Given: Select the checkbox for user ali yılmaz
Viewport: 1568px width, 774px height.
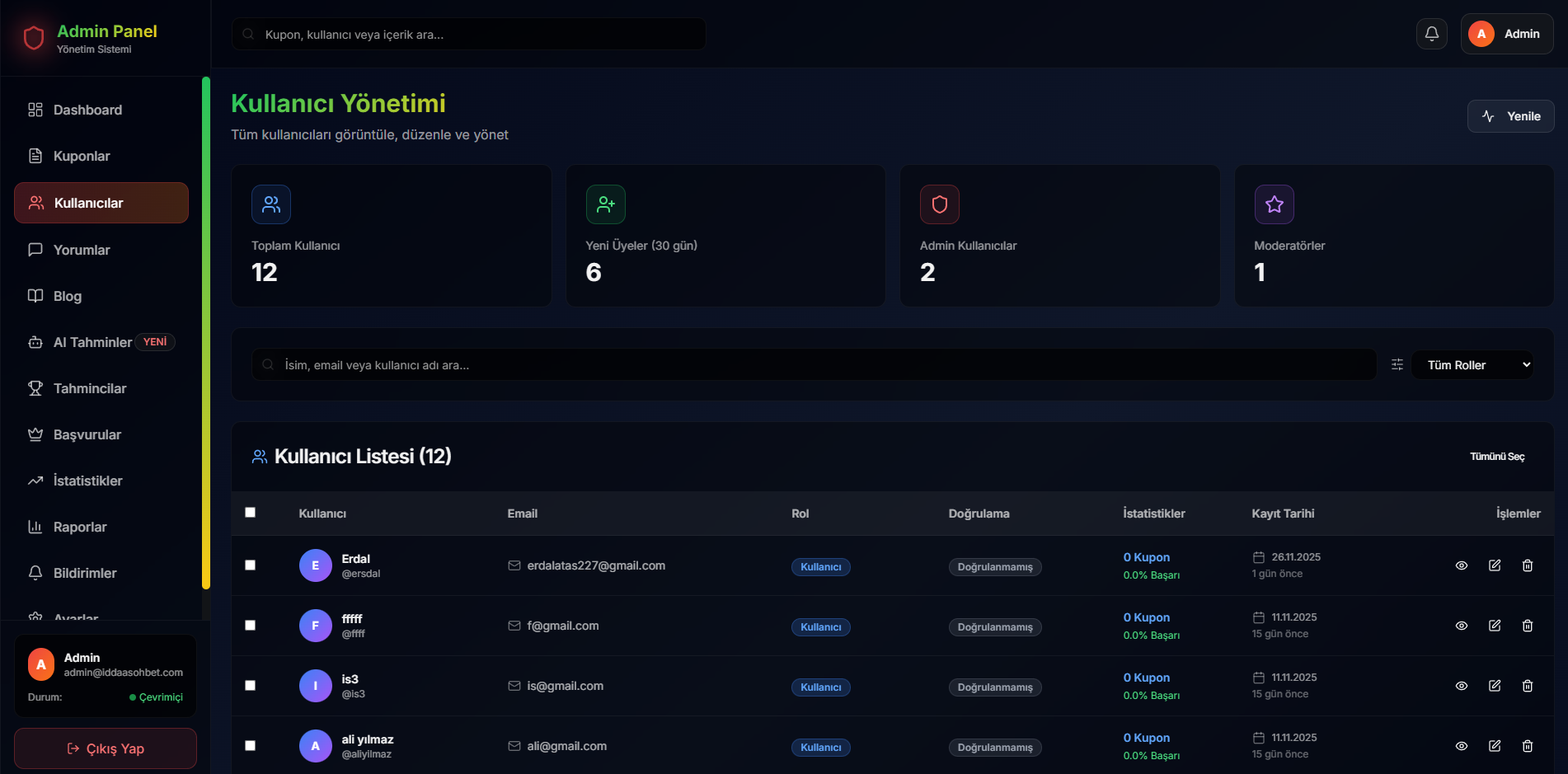Looking at the screenshot, I should click(x=251, y=746).
